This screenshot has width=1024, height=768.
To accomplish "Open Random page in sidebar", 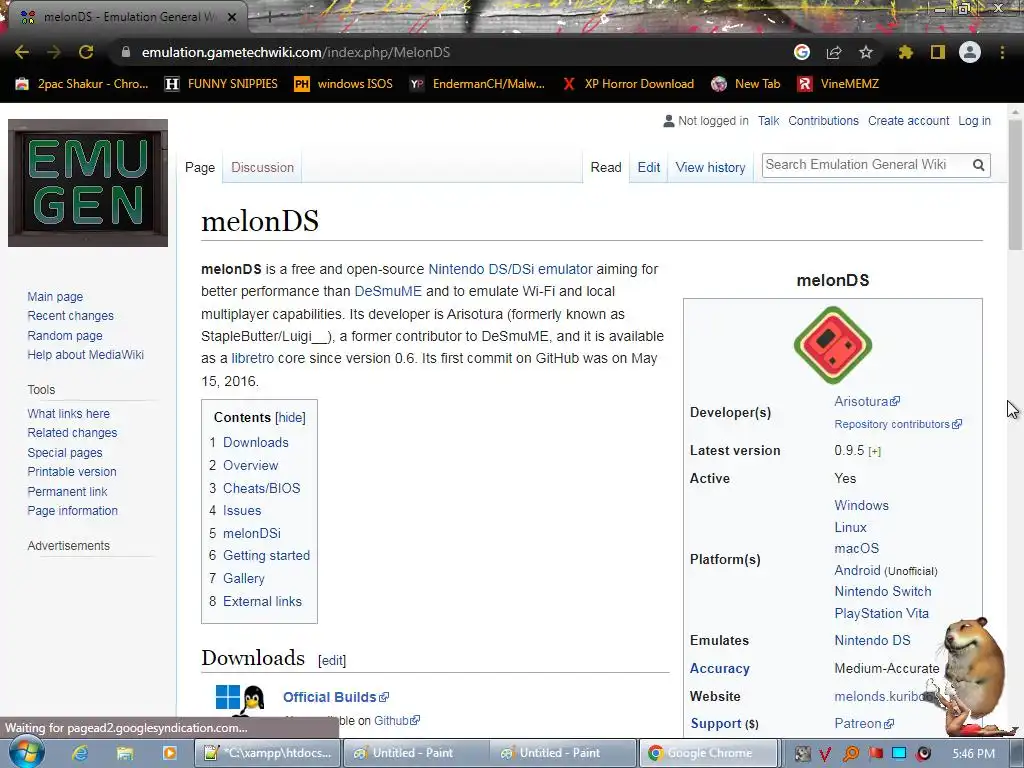I will point(65,336).
